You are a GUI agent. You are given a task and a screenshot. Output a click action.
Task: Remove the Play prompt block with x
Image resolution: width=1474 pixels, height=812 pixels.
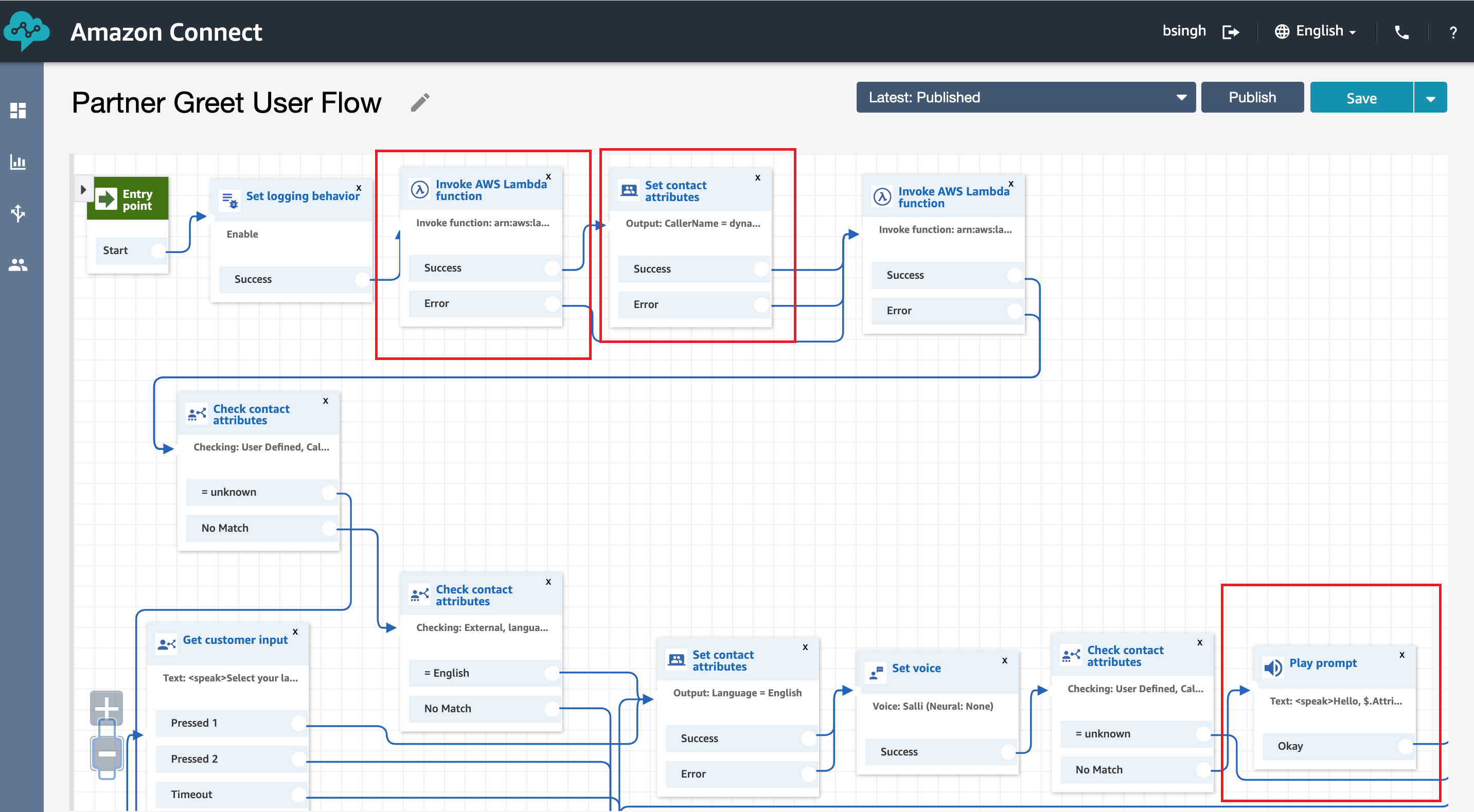click(x=1402, y=655)
